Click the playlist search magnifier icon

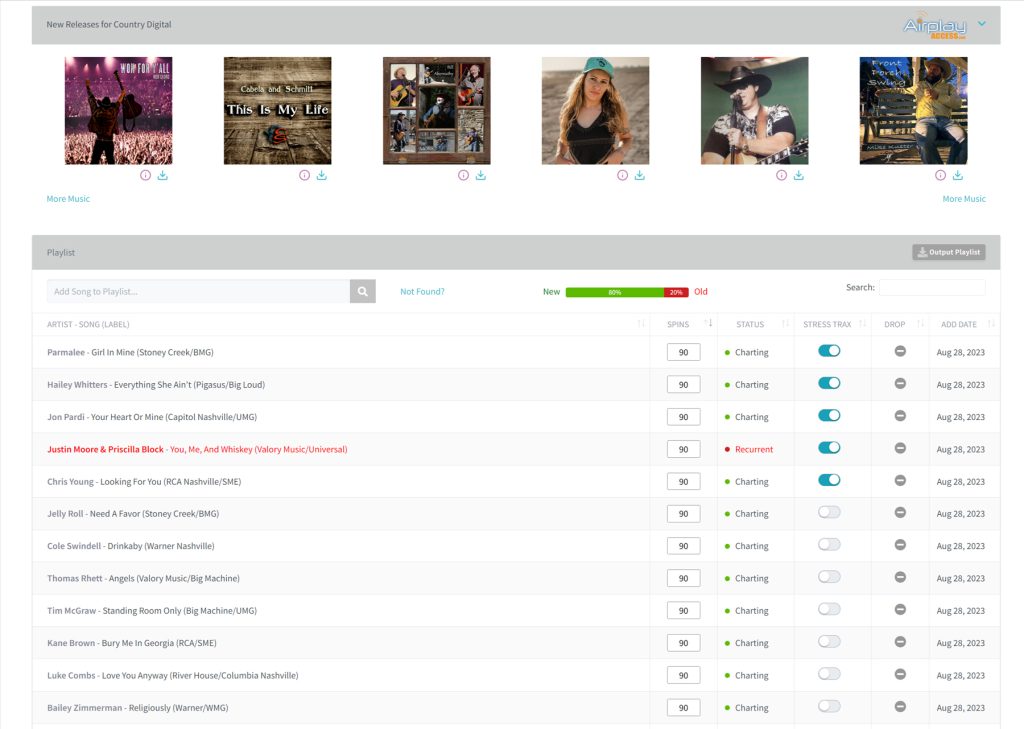(x=362, y=291)
